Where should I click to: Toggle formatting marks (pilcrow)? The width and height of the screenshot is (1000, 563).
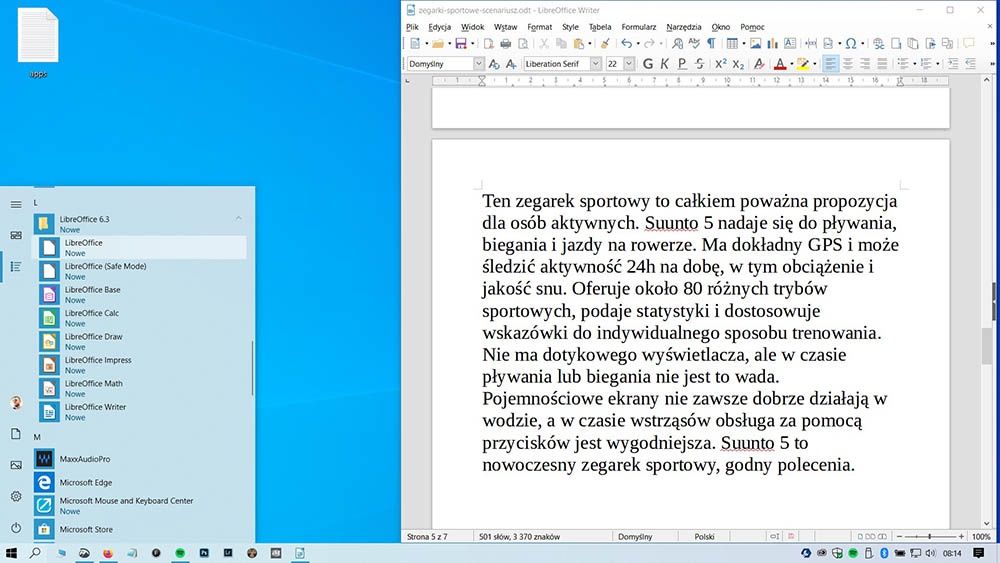pyautogui.click(x=711, y=43)
